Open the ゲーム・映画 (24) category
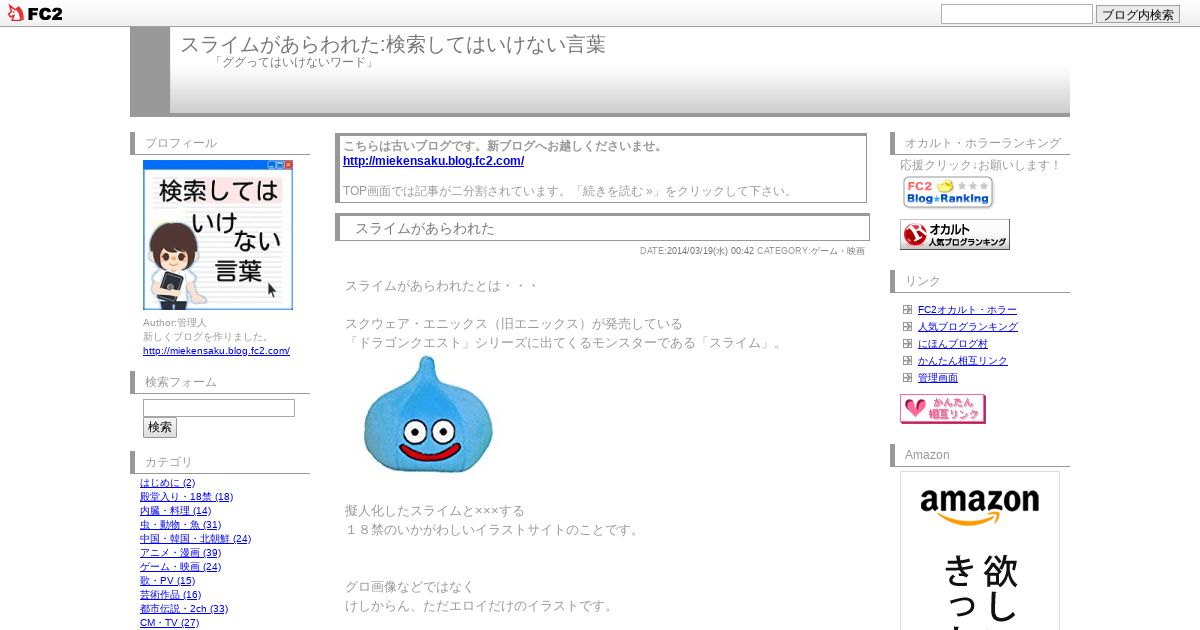This screenshot has width=1200, height=630. point(181,567)
